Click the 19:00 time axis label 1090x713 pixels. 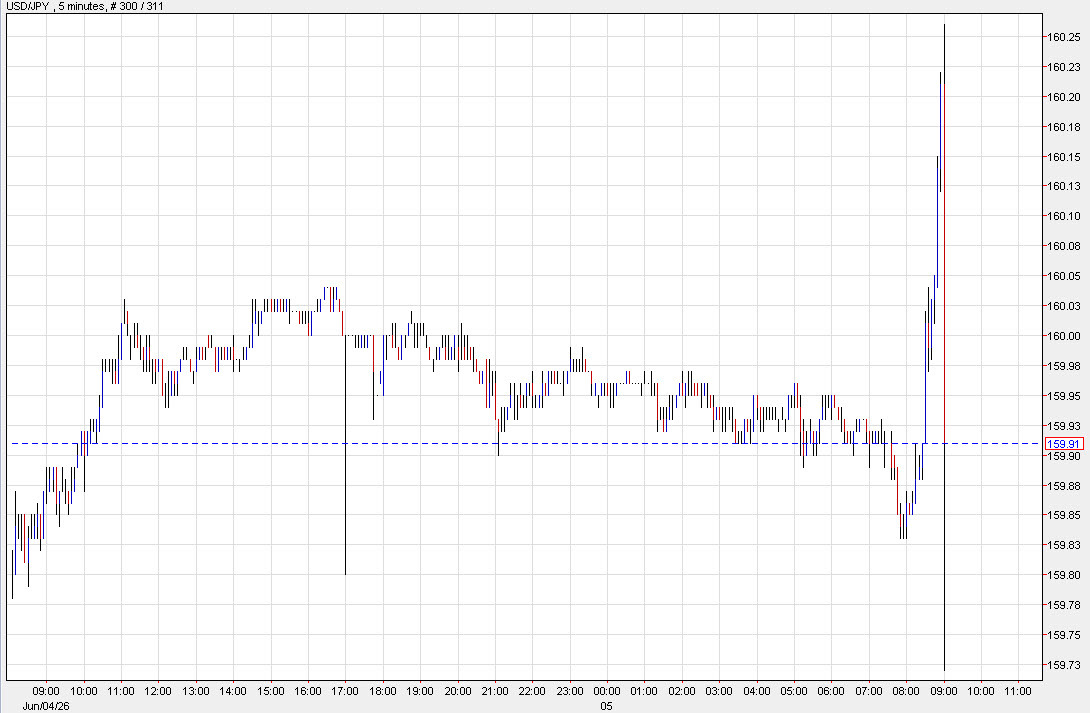coord(420,691)
